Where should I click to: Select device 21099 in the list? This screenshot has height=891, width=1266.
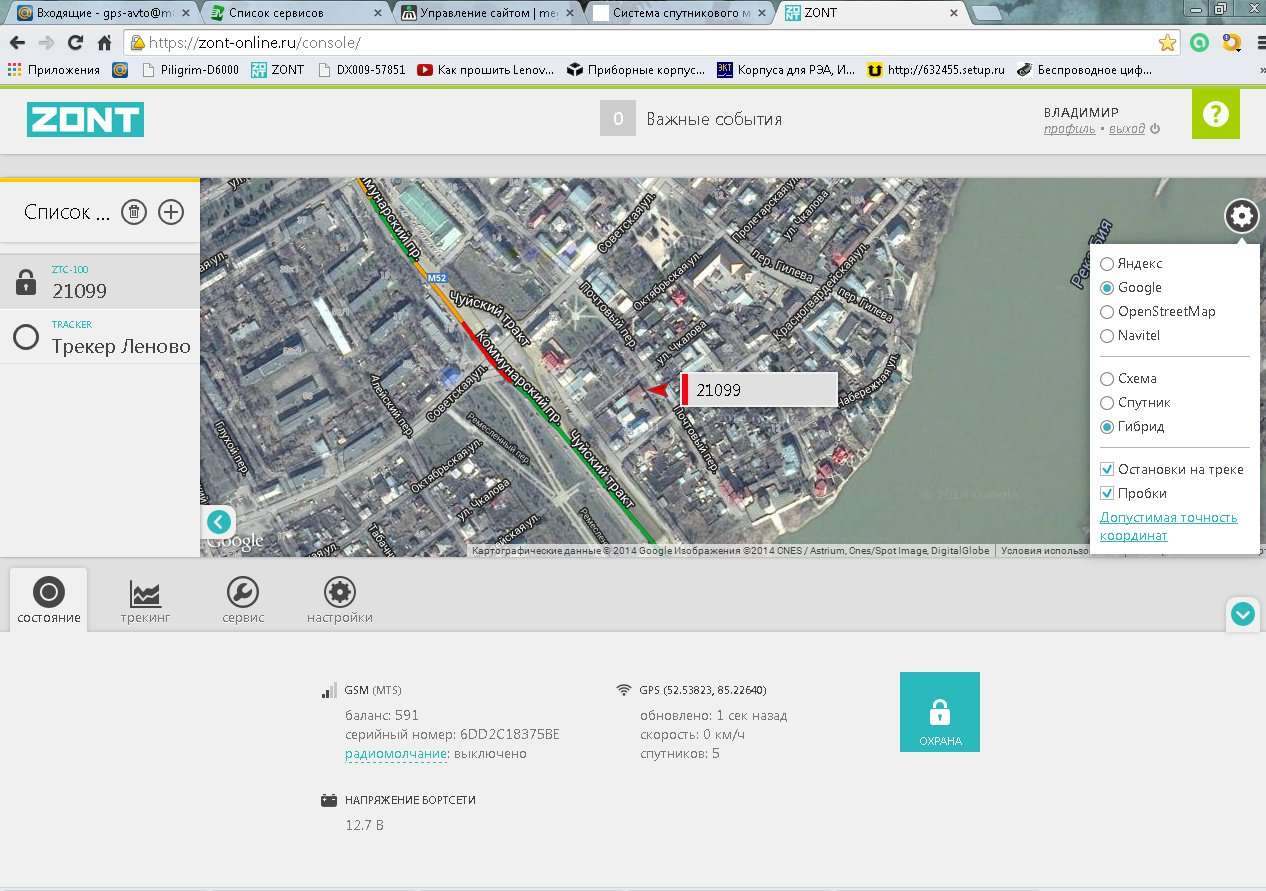click(x=100, y=282)
